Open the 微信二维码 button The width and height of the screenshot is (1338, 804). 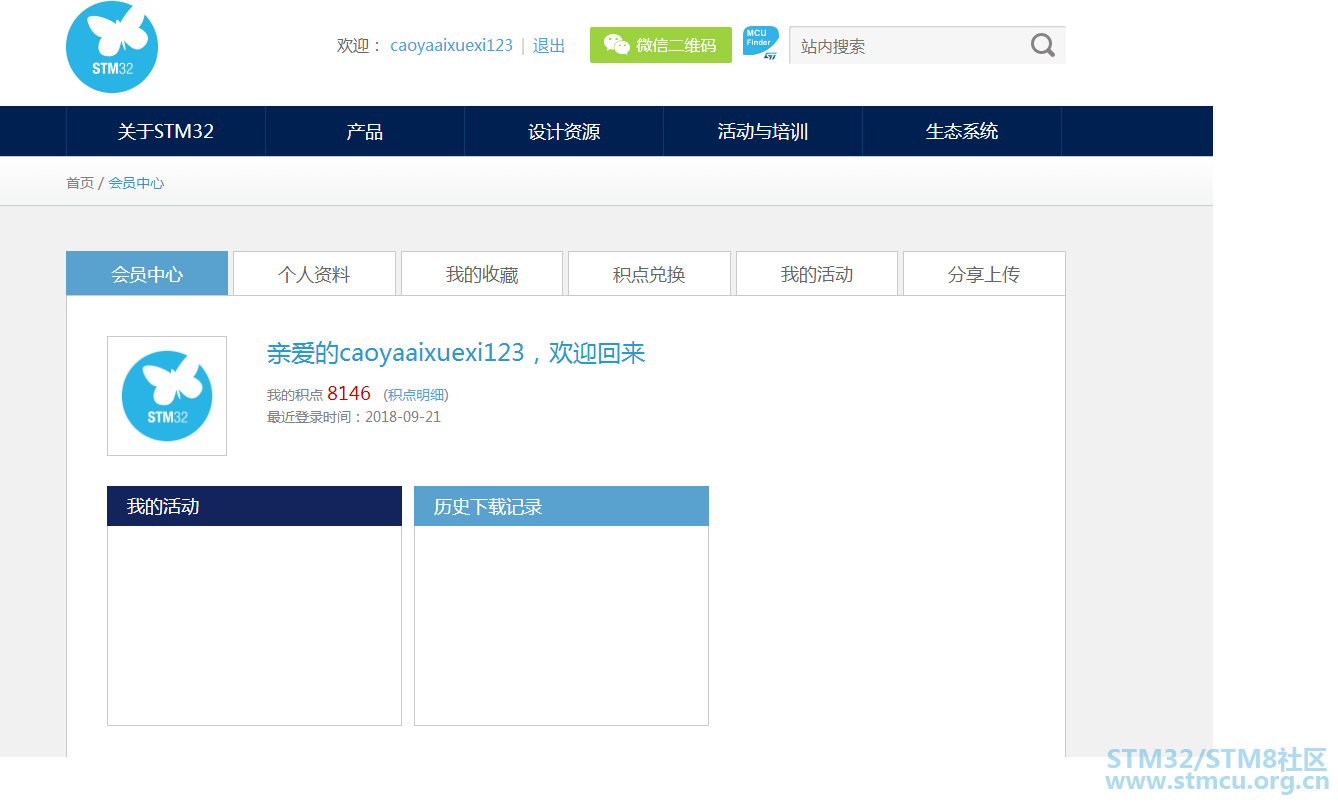(661, 45)
